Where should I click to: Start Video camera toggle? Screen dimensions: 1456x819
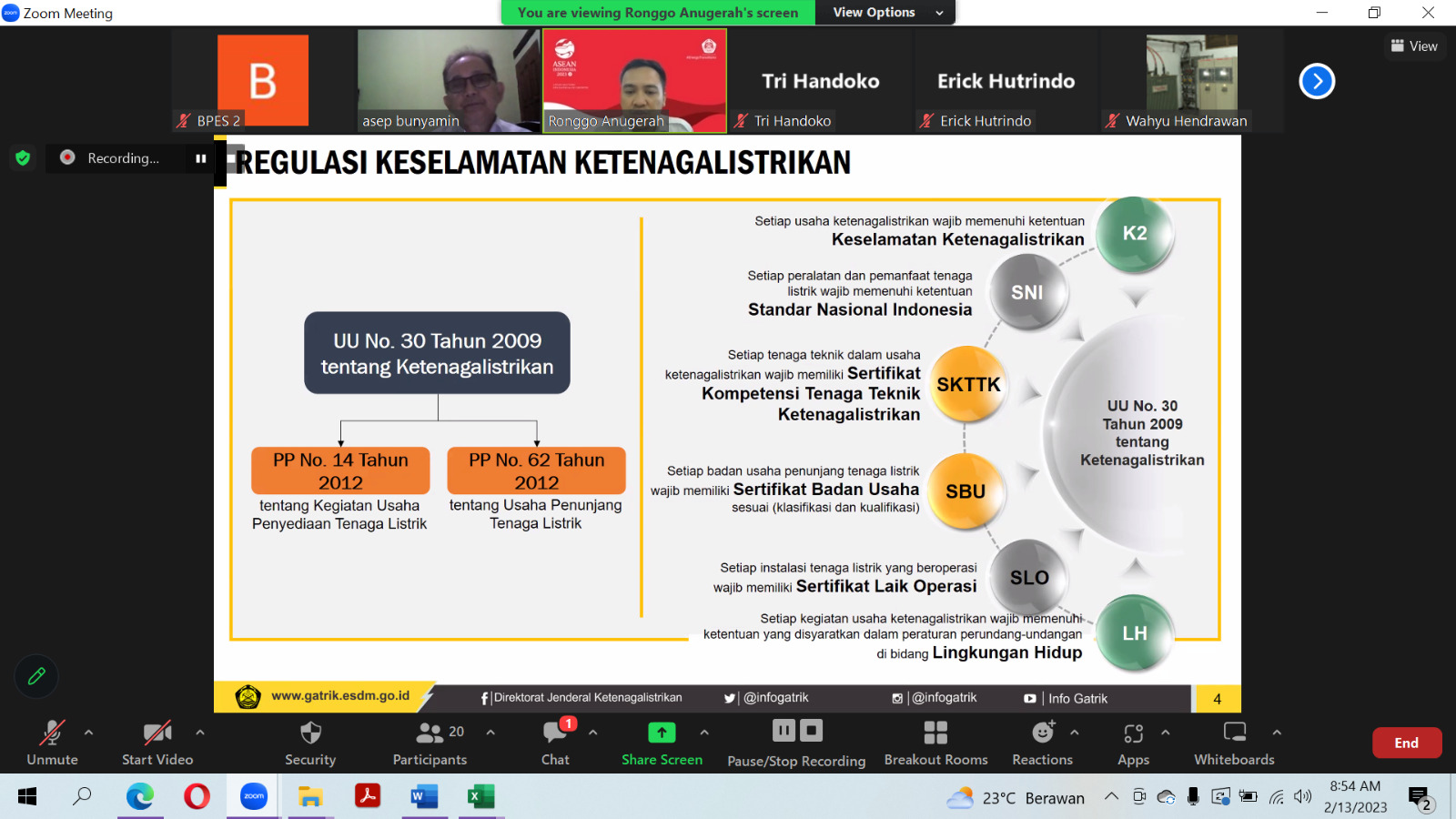[157, 743]
